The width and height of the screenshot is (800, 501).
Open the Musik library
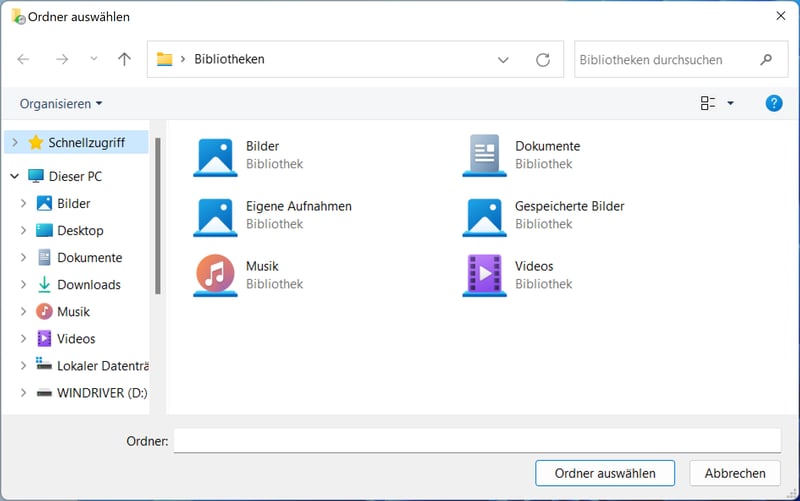pos(262,266)
